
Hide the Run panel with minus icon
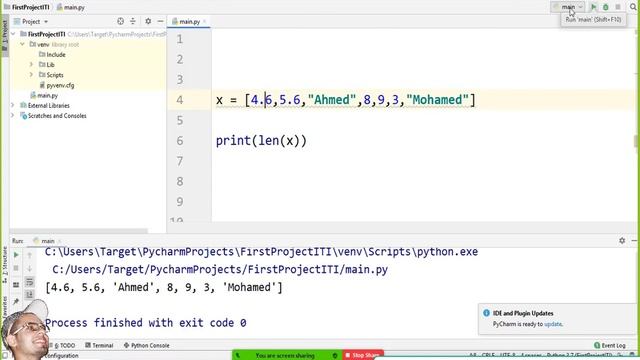634,241
